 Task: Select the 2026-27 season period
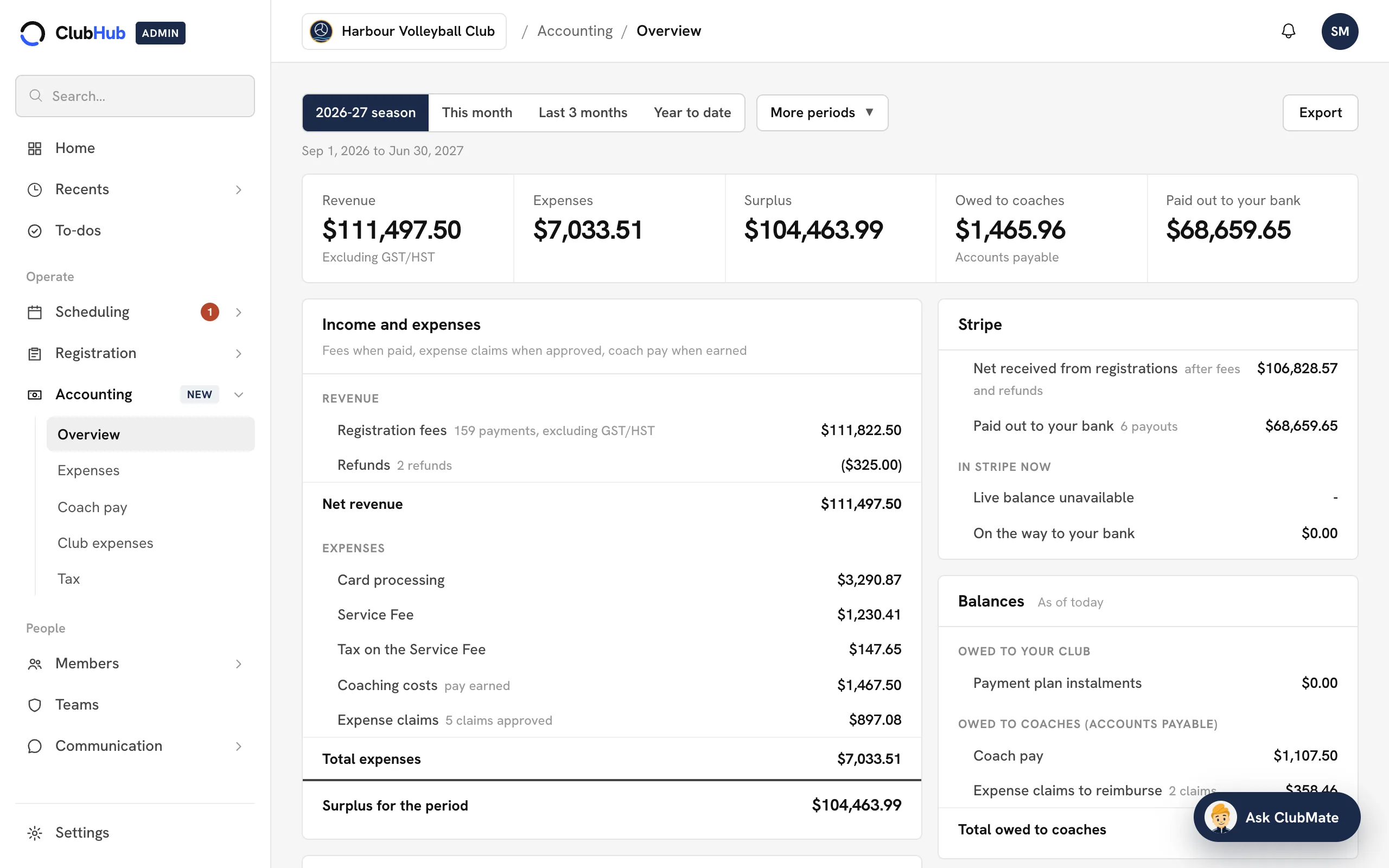click(x=366, y=112)
